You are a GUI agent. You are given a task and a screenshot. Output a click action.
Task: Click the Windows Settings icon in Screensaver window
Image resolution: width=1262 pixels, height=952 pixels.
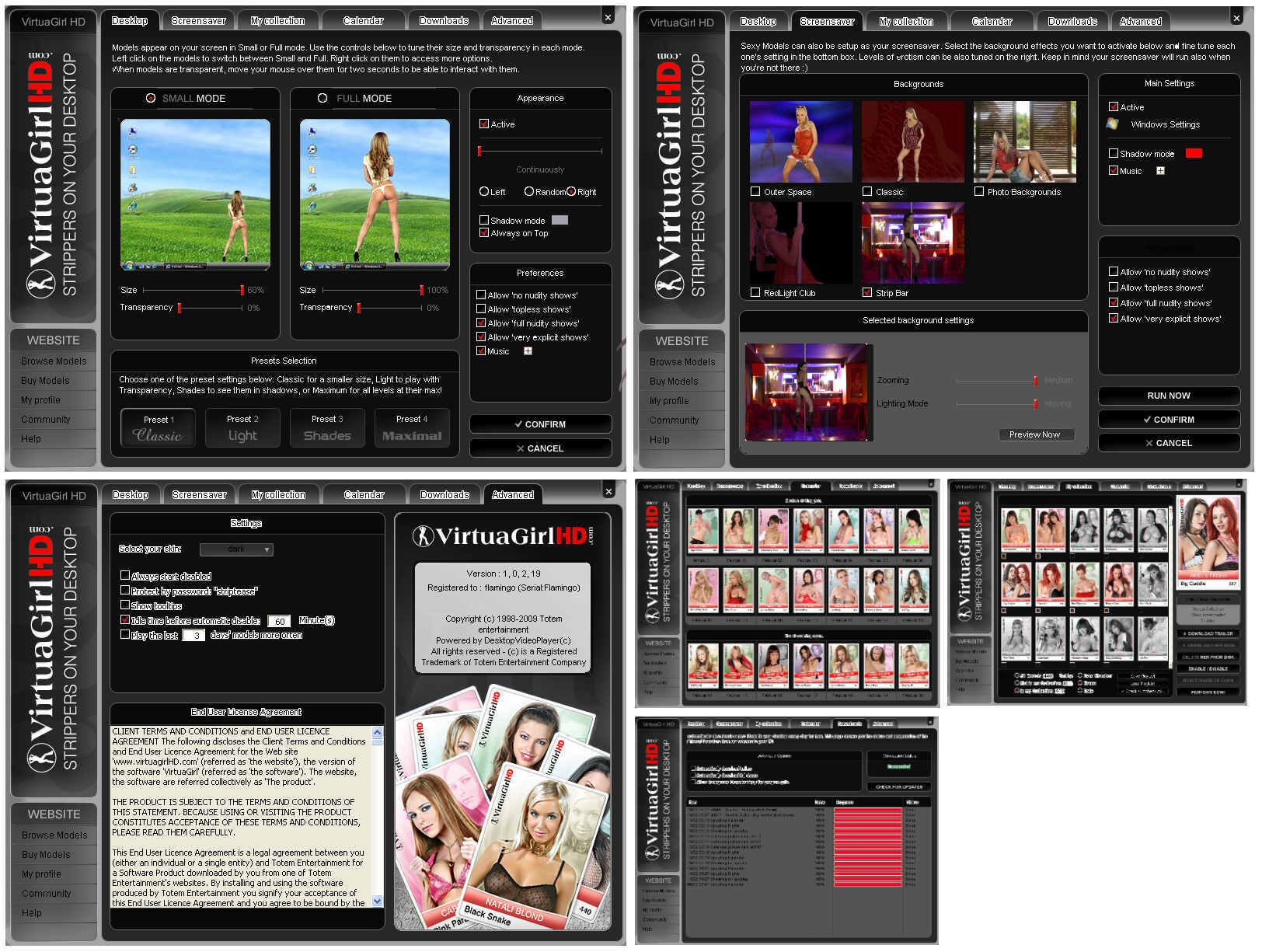tap(1113, 124)
